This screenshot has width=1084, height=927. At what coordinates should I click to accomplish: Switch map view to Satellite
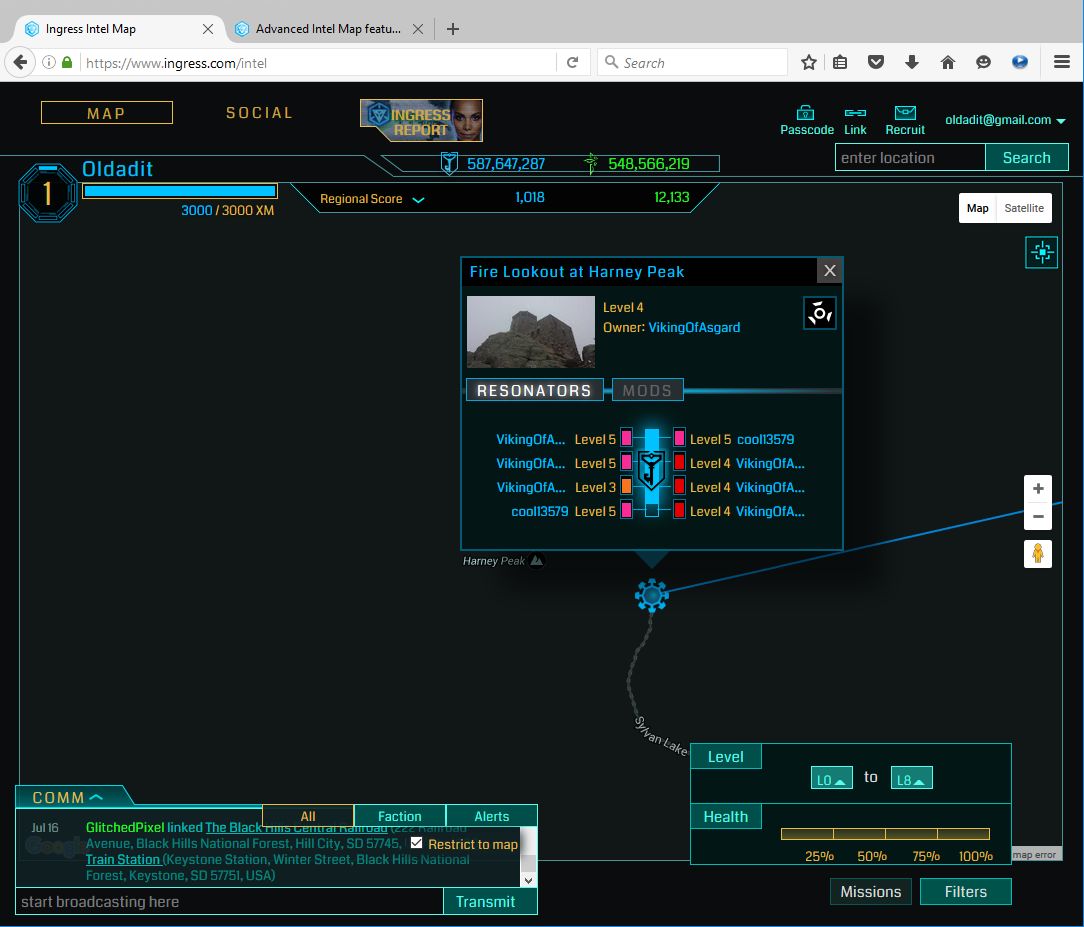[x=1024, y=208]
